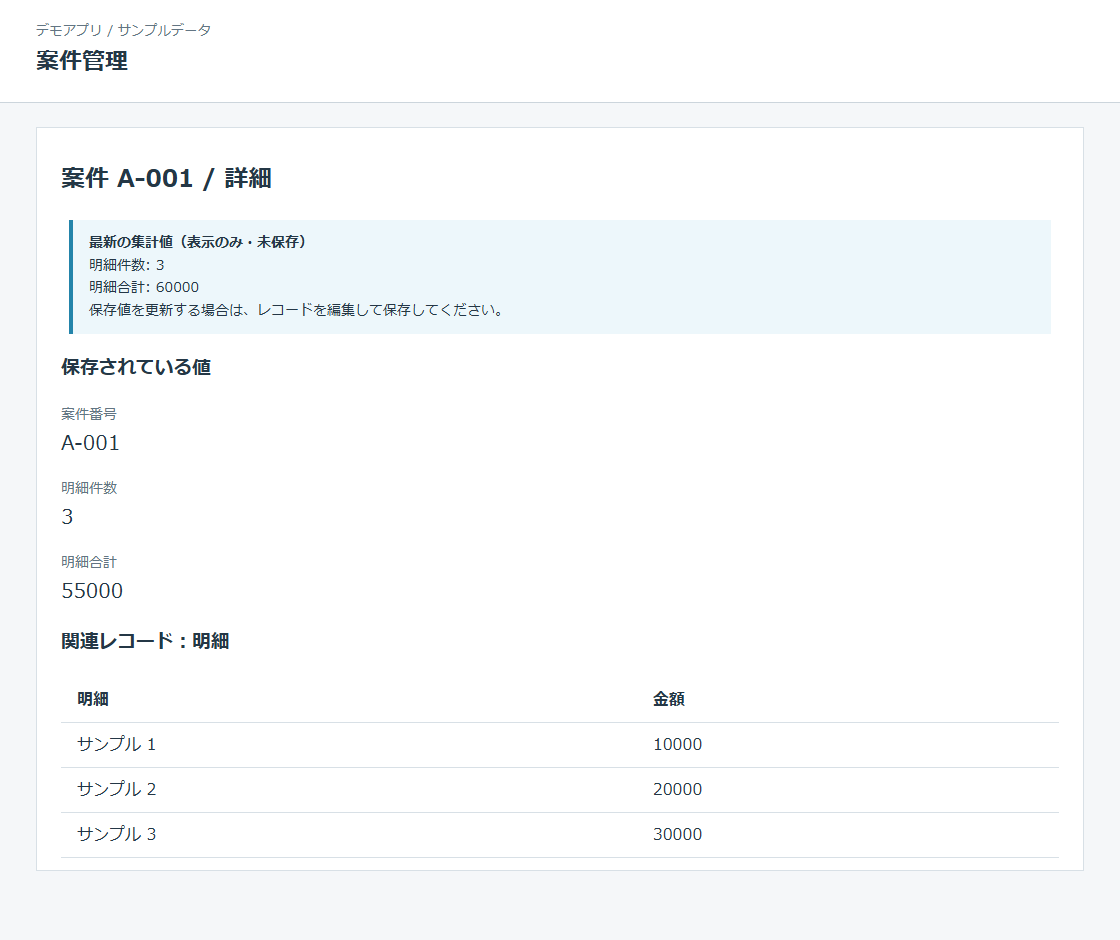
Task: Click the amount 30000 cell
Action: point(677,834)
